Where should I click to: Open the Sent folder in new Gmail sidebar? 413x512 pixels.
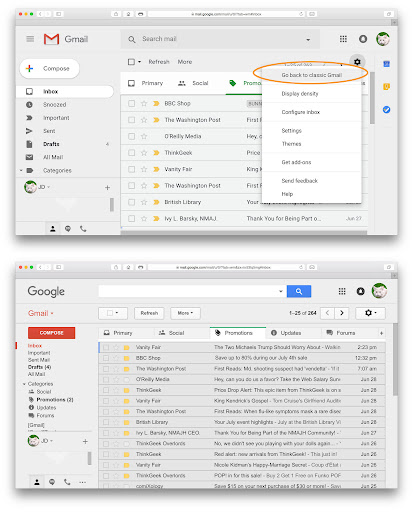(49, 131)
